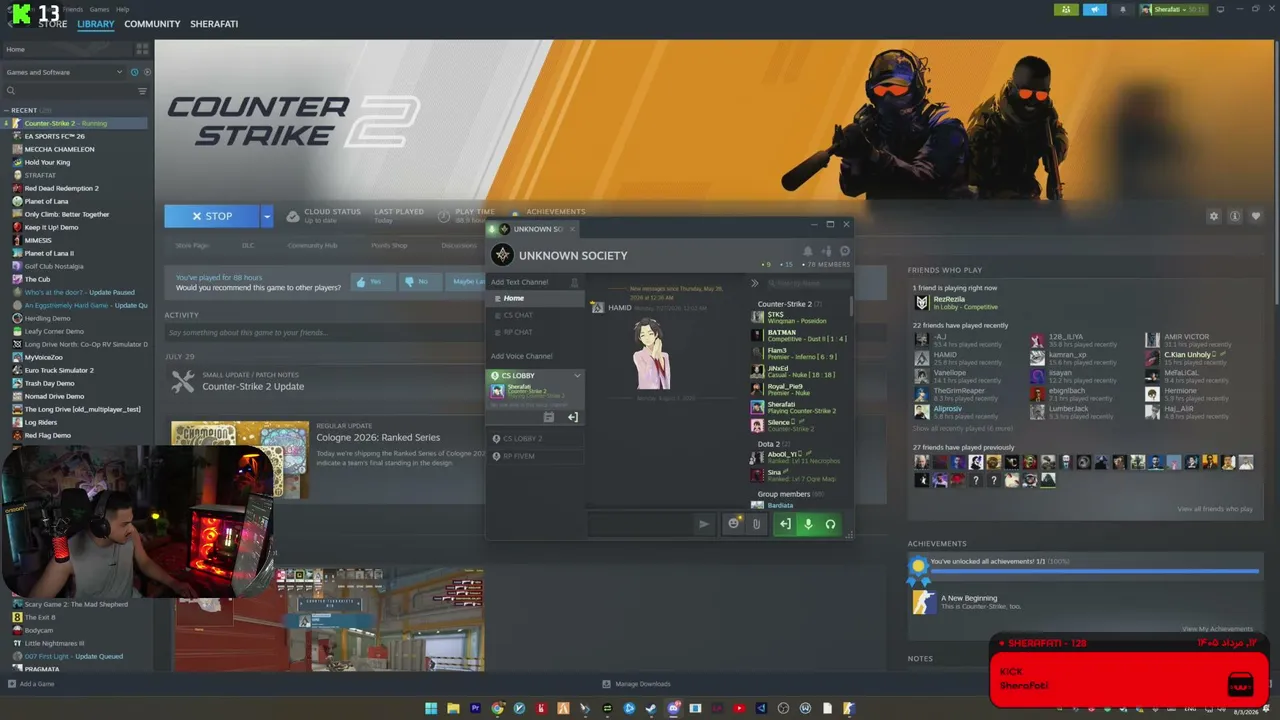1280x720 pixels.
Task: Open the emoticon picker in chat
Action: 734,524
